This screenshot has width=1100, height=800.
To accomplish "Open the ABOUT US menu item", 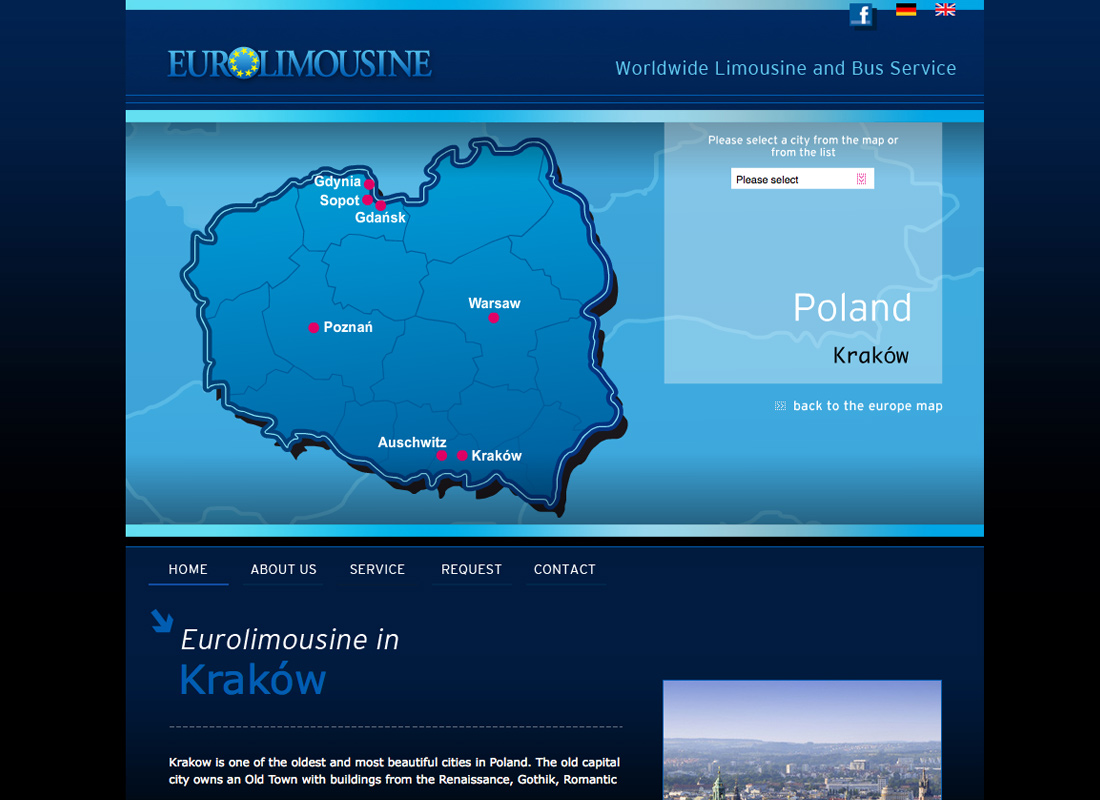I will 283,569.
